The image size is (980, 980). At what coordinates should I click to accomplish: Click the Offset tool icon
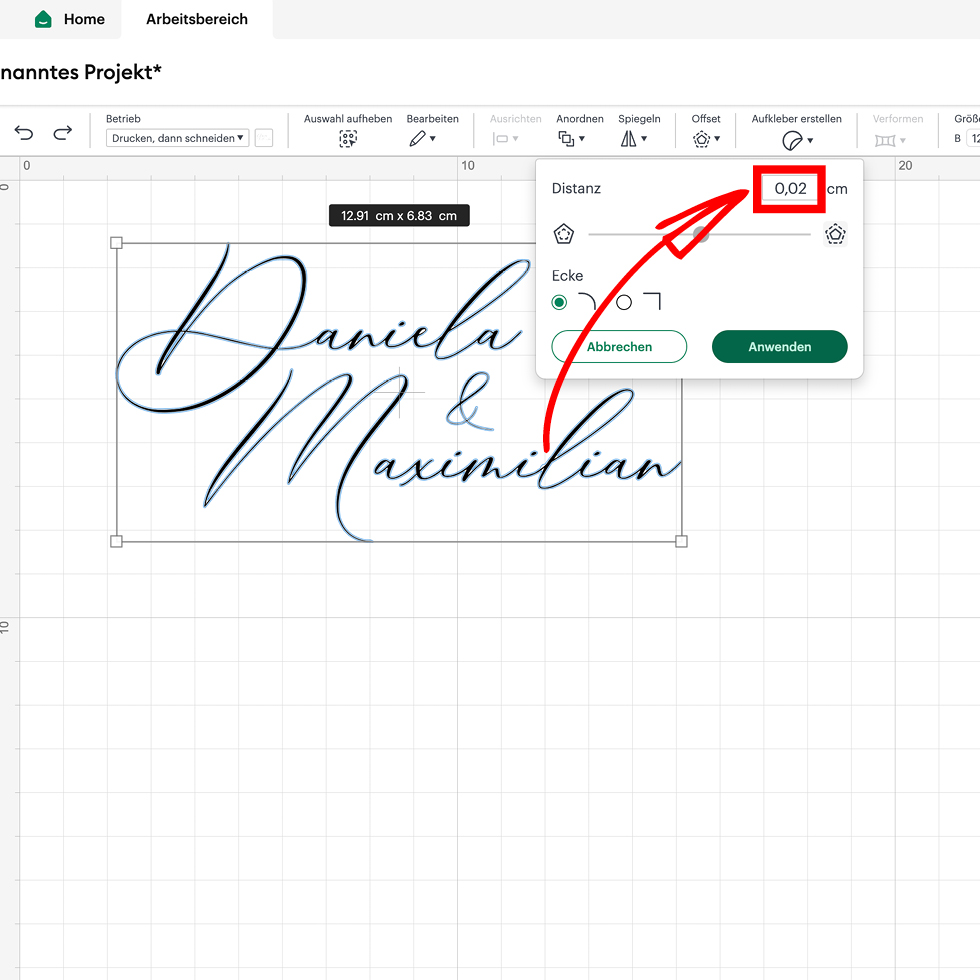[702, 139]
